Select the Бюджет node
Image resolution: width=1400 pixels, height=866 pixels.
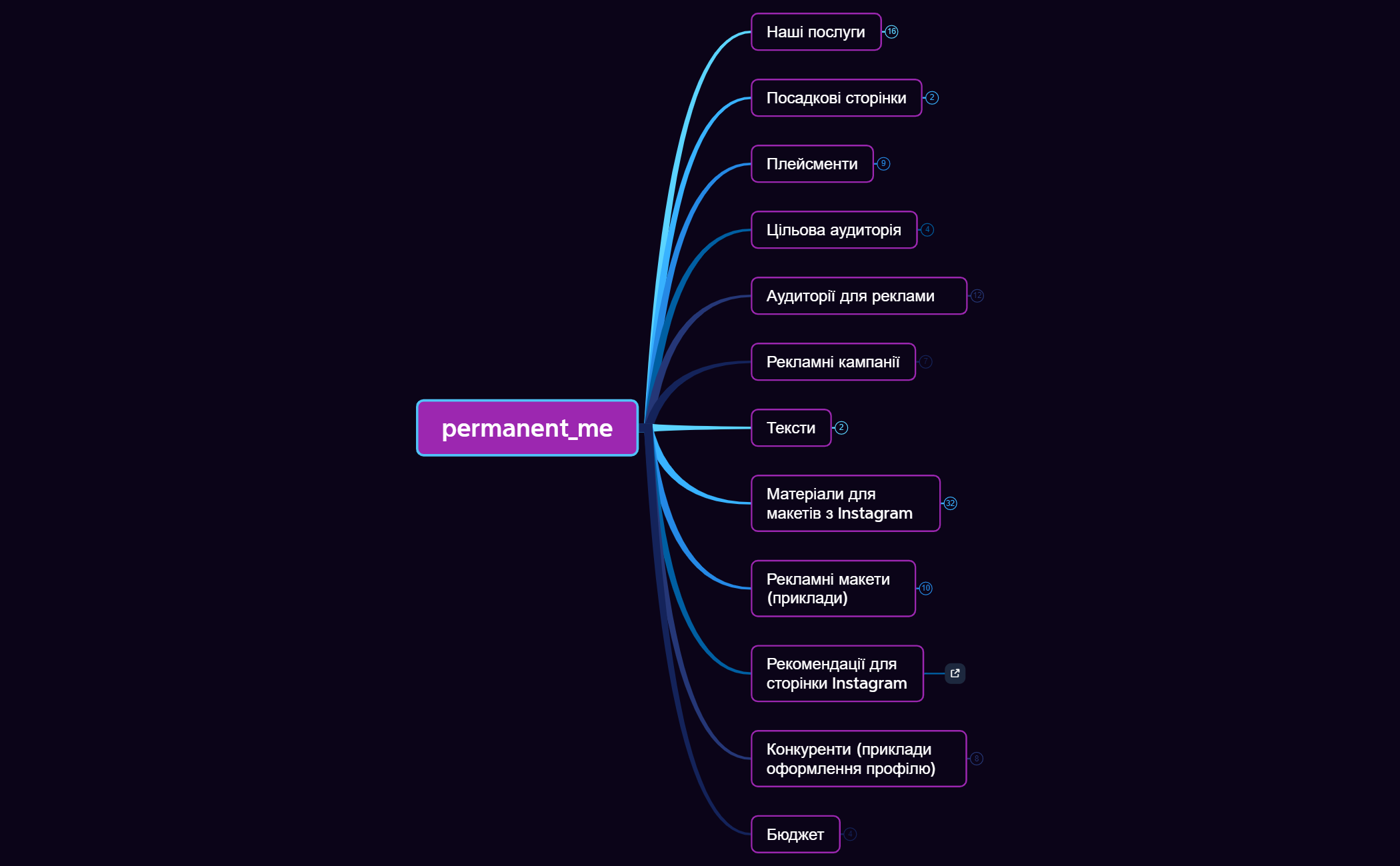click(795, 834)
